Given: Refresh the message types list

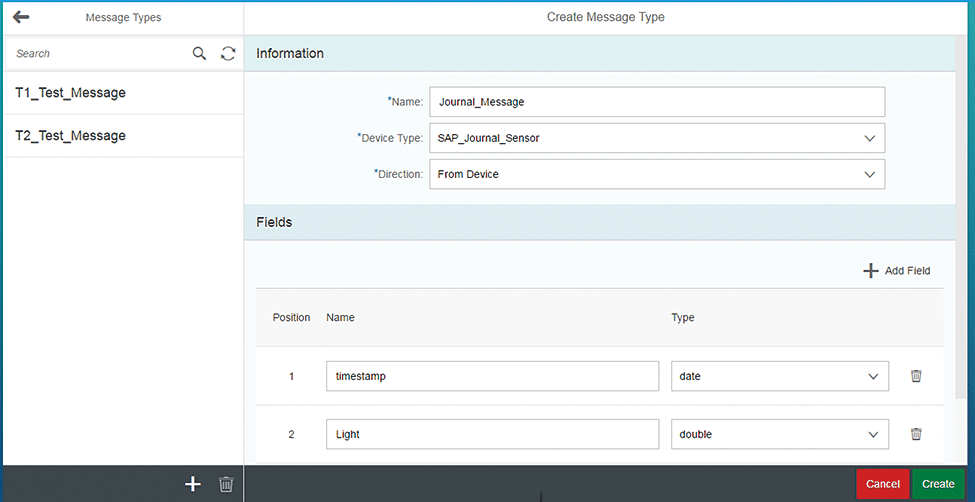Looking at the screenshot, I should [x=228, y=54].
